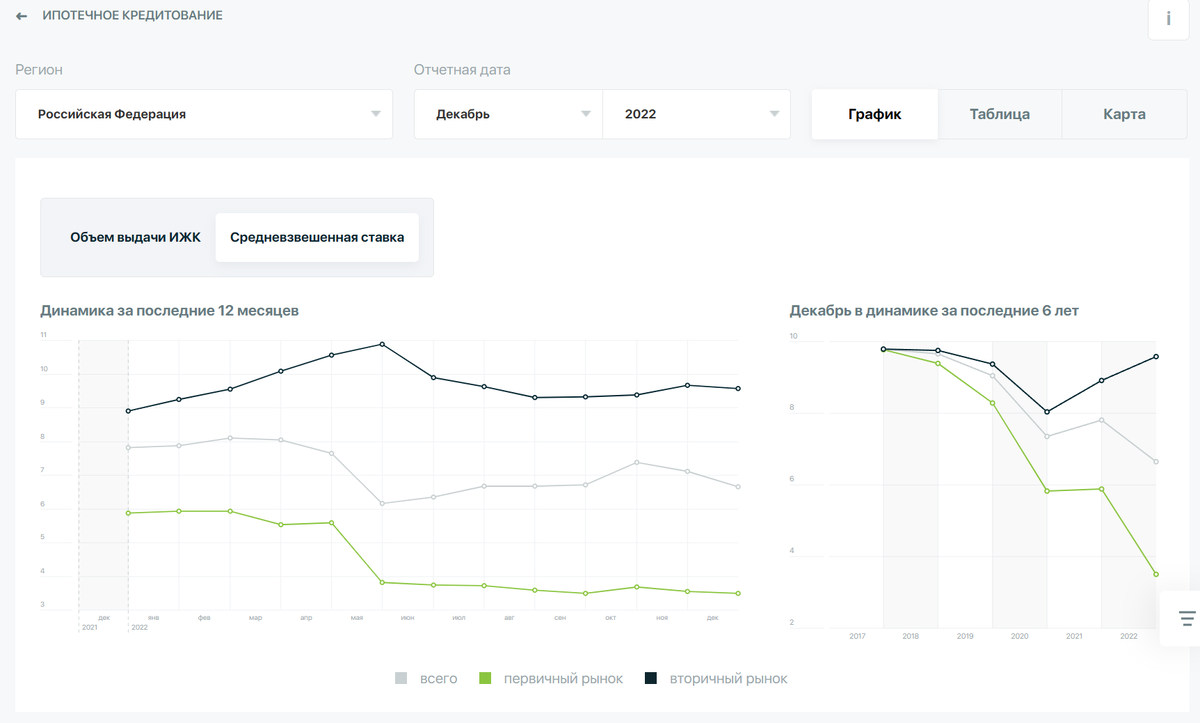The image size is (1200, 723).
Task: Click the Ипотечное кредитование header link
Action: point(133,16)
